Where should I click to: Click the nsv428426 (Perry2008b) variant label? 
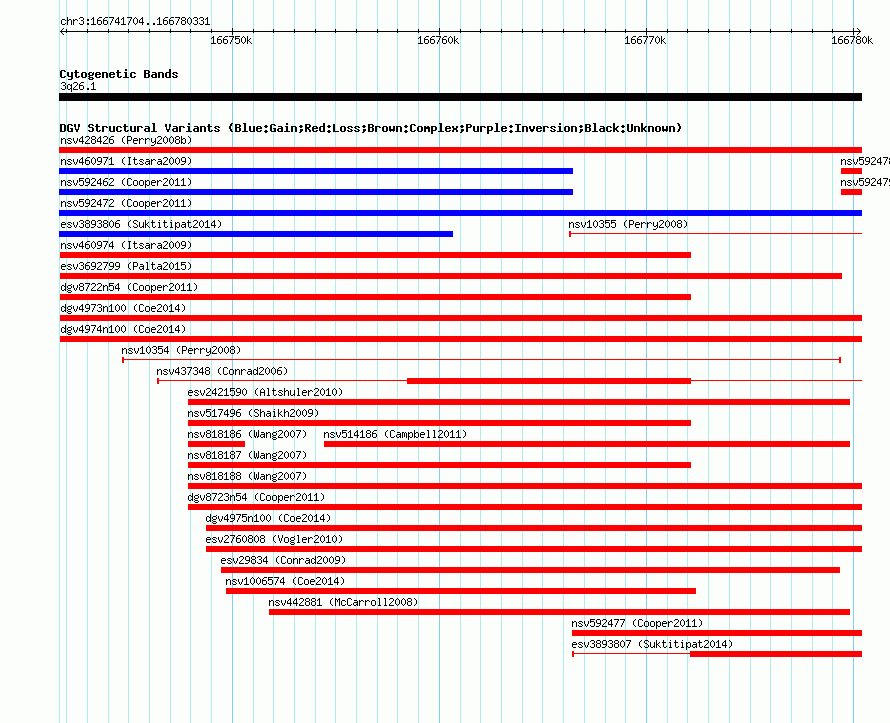[126, 140]
